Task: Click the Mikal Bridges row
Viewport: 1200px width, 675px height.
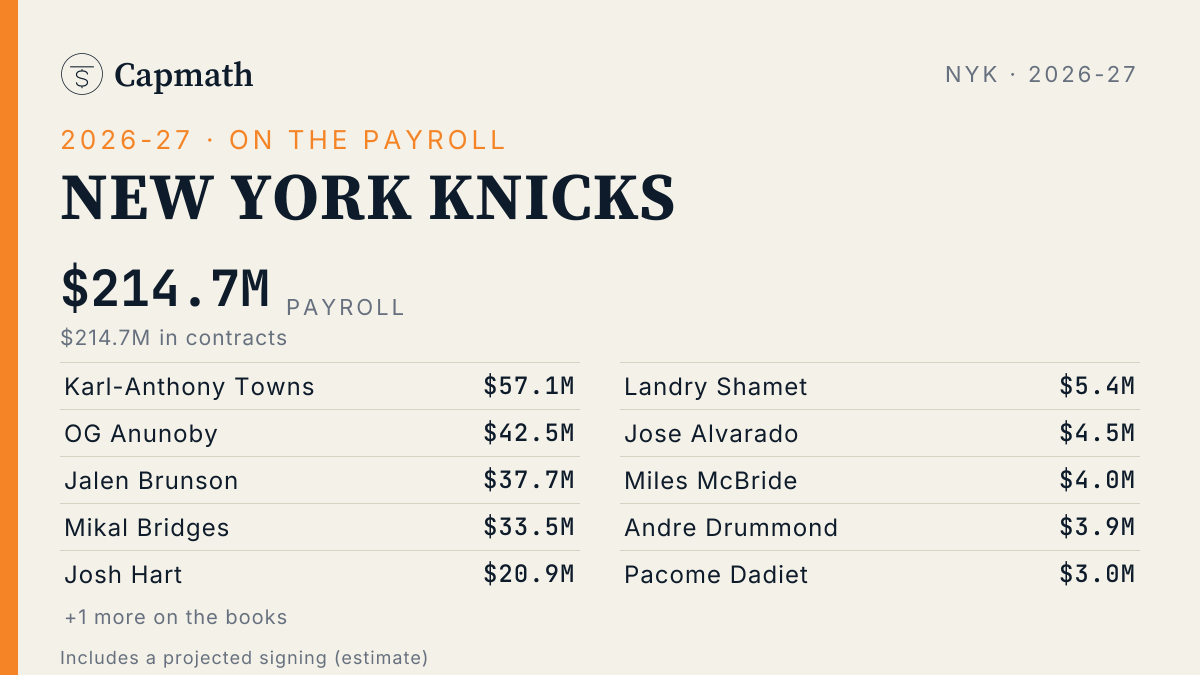Action: pyautogui.click(x=320, y=527)
